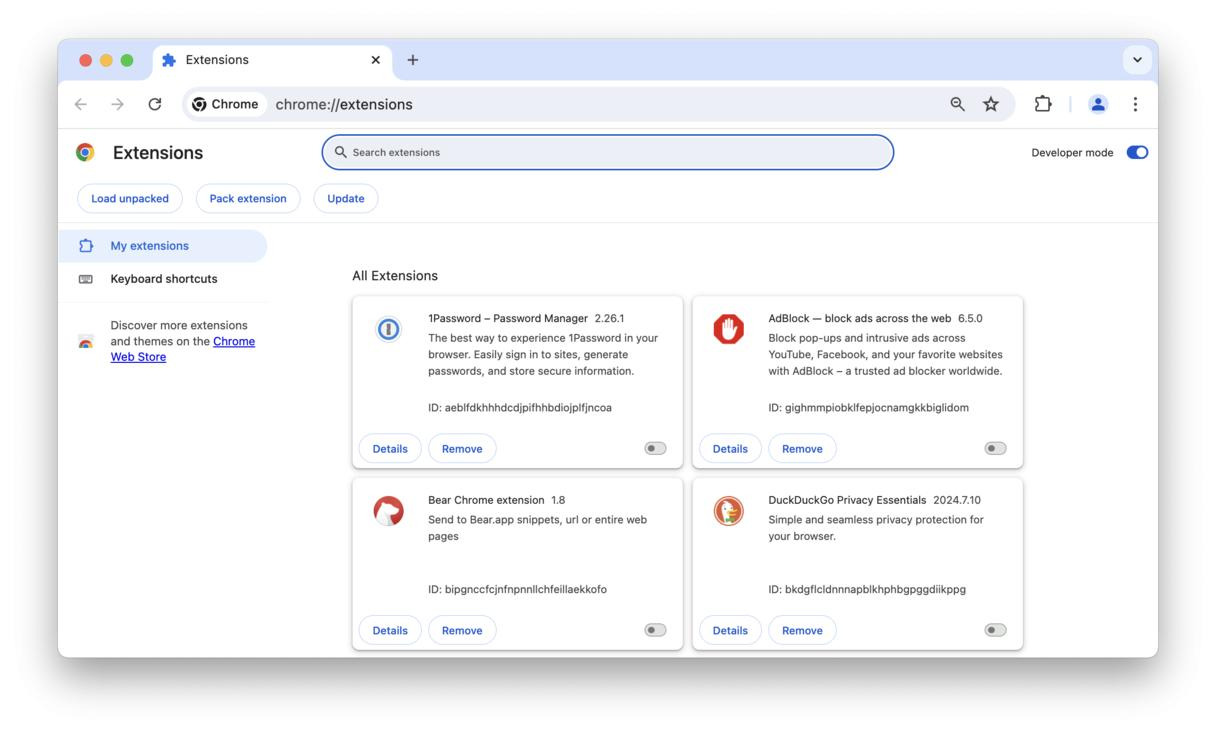Open Details for 1Password
The width and height of the screenshot is (1216, 734).
pos(390,449)
